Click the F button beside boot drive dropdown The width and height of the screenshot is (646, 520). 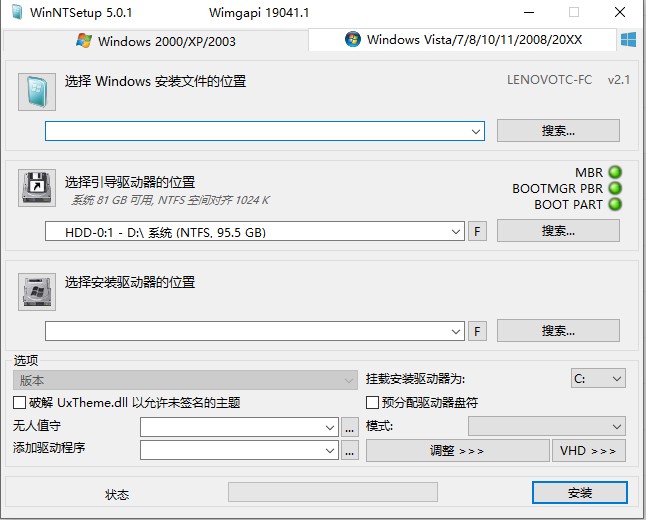click(x=478, y=232)
